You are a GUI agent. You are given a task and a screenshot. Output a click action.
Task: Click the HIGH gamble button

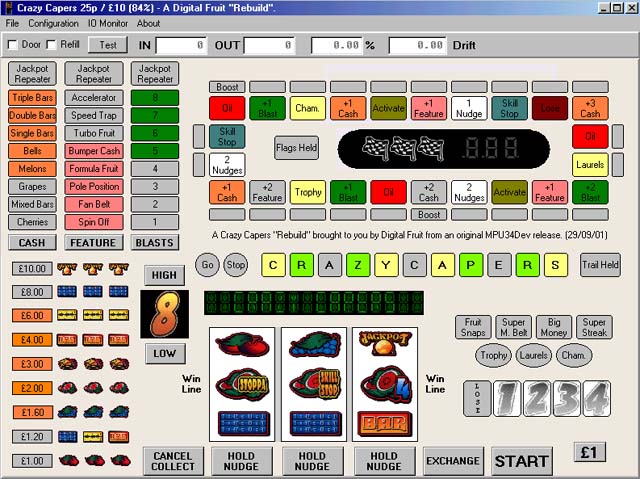point(164,275)
